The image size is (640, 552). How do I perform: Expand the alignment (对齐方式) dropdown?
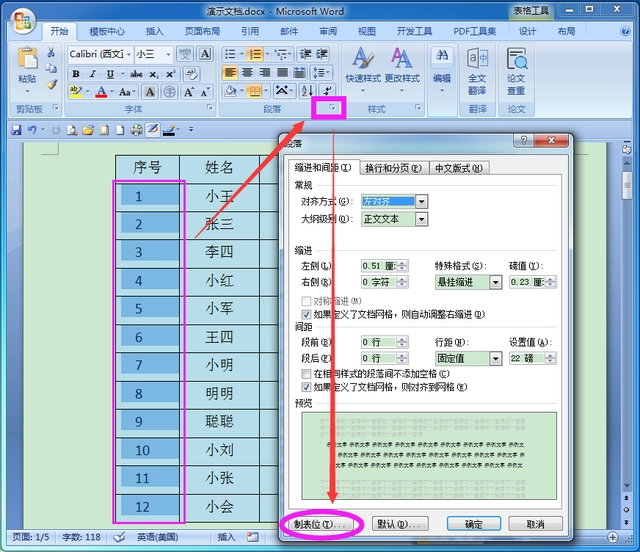click(x=421, y=201)
